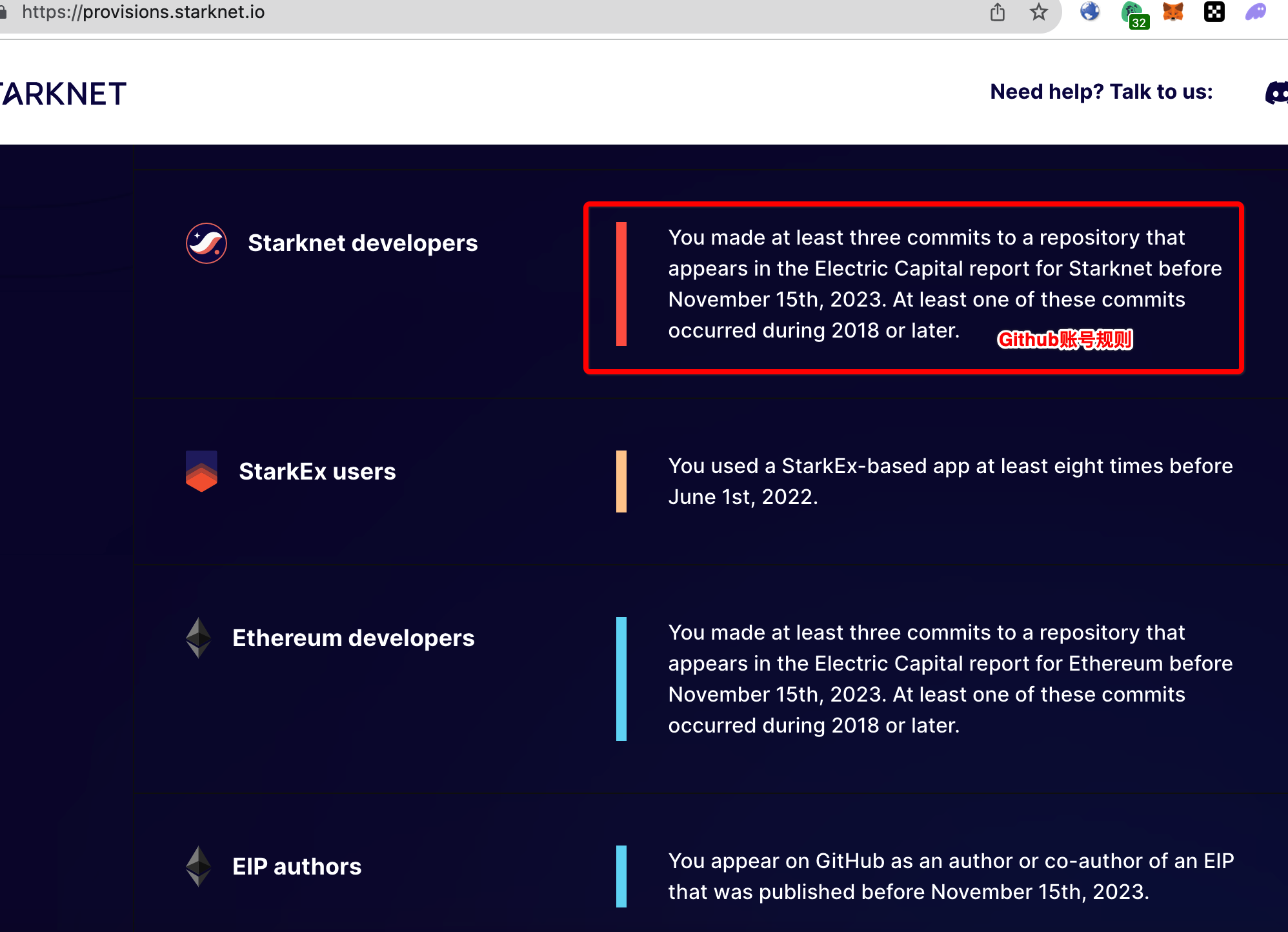Viewport: 1288px width, 932px height.
Task: Click the Starknet developers logo icon
Action: tap(206, 243)
